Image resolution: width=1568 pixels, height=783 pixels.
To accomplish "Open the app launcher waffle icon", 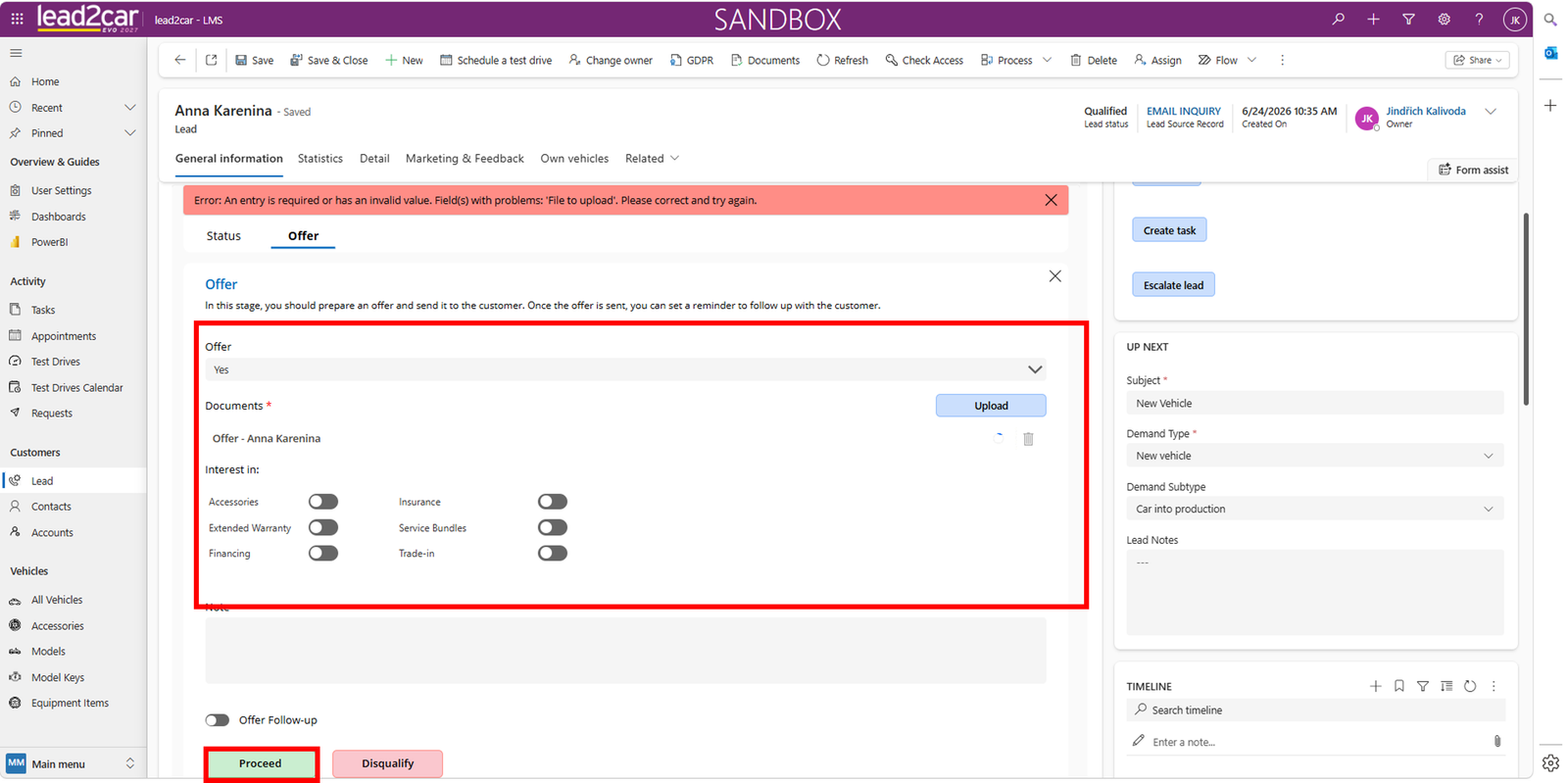I will coord(17,19).
